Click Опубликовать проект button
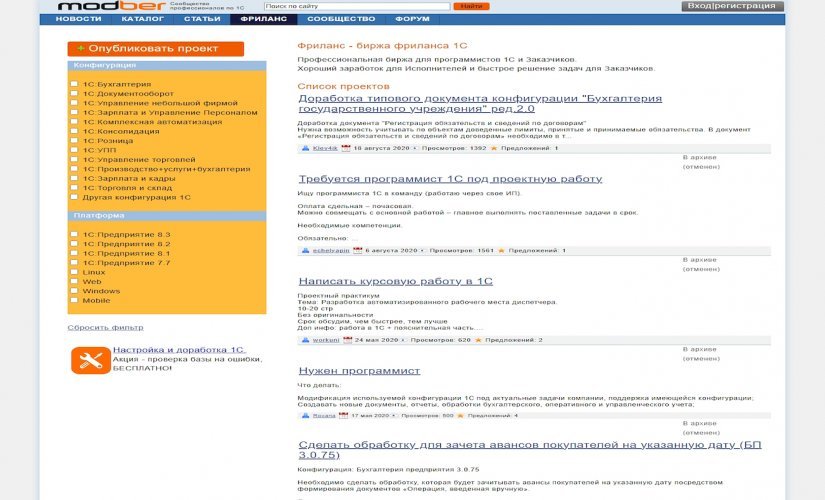The width and height of the screenshot is (825, 500). [156, 48]
